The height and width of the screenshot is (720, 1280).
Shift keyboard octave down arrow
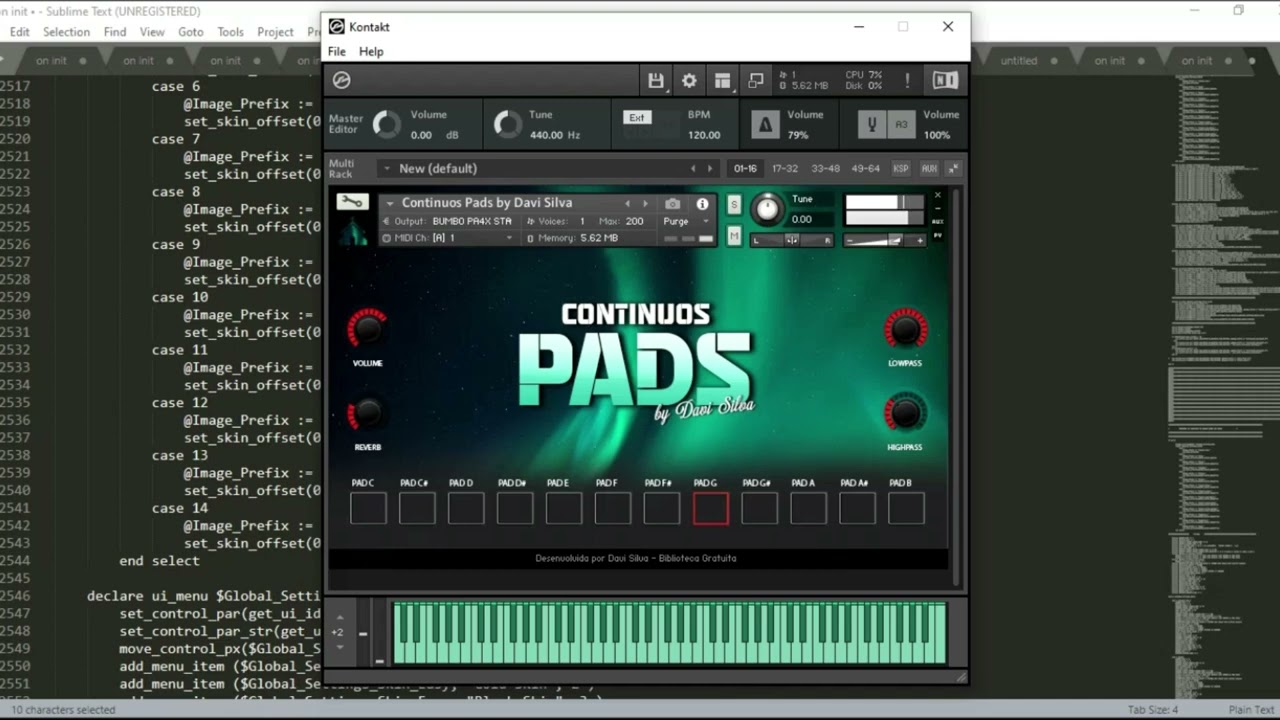coord(338,647)
